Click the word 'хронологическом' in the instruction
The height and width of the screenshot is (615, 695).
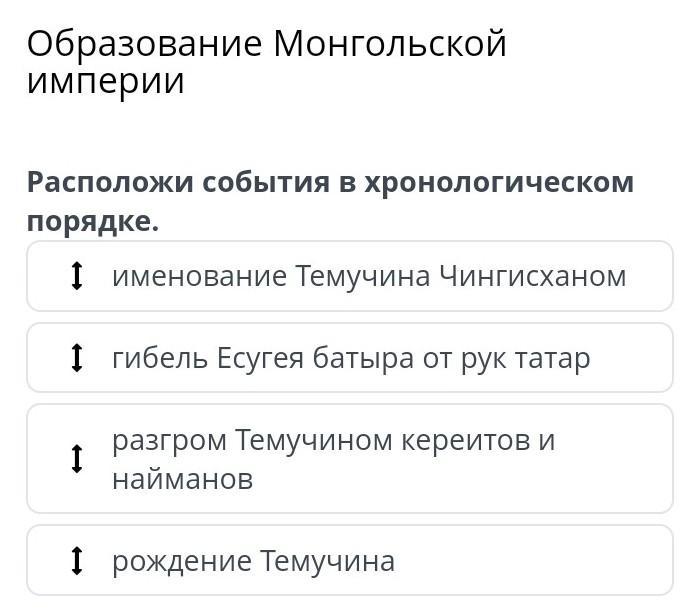pos(498,183)
